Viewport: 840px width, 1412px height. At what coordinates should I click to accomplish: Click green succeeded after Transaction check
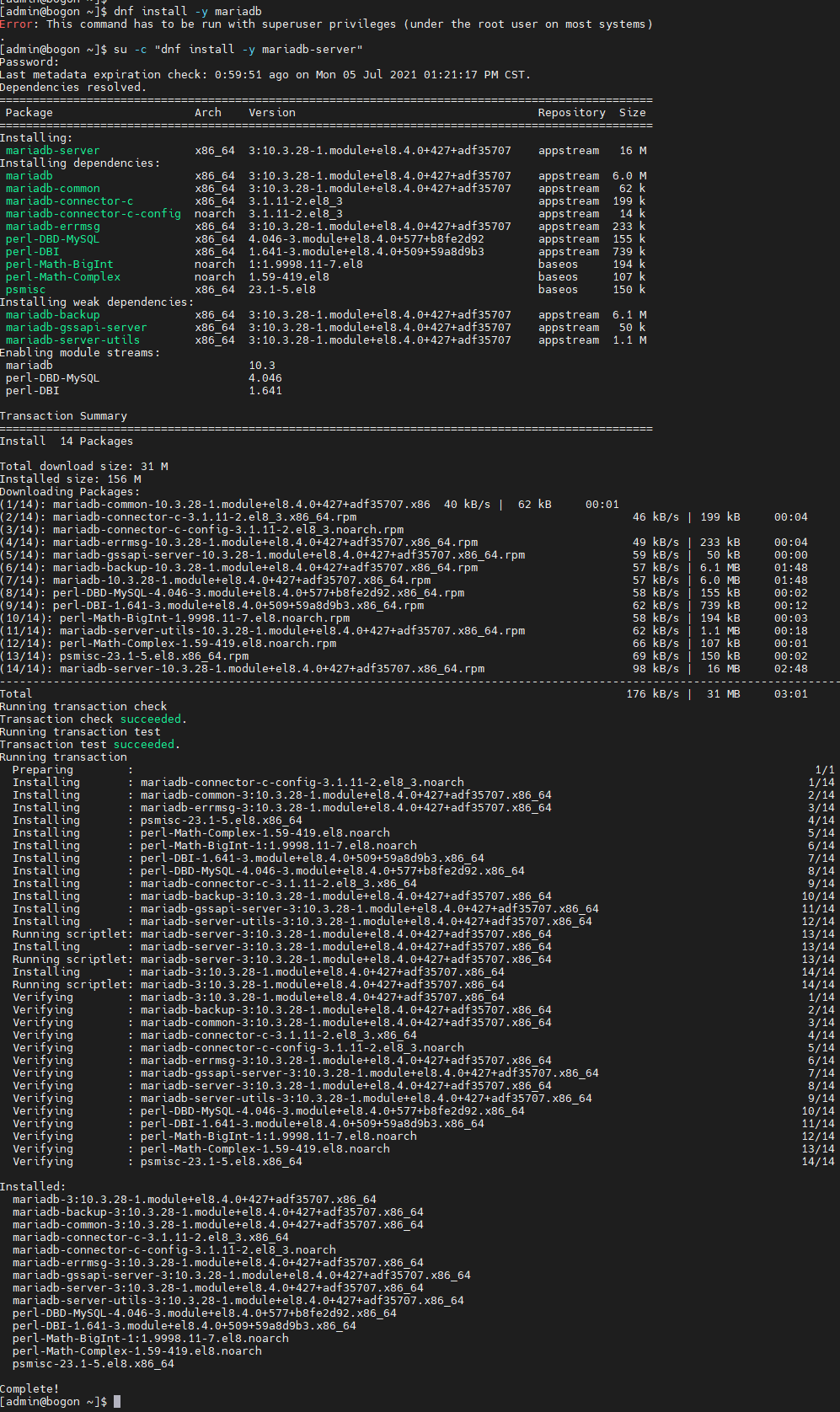point(150,719)
